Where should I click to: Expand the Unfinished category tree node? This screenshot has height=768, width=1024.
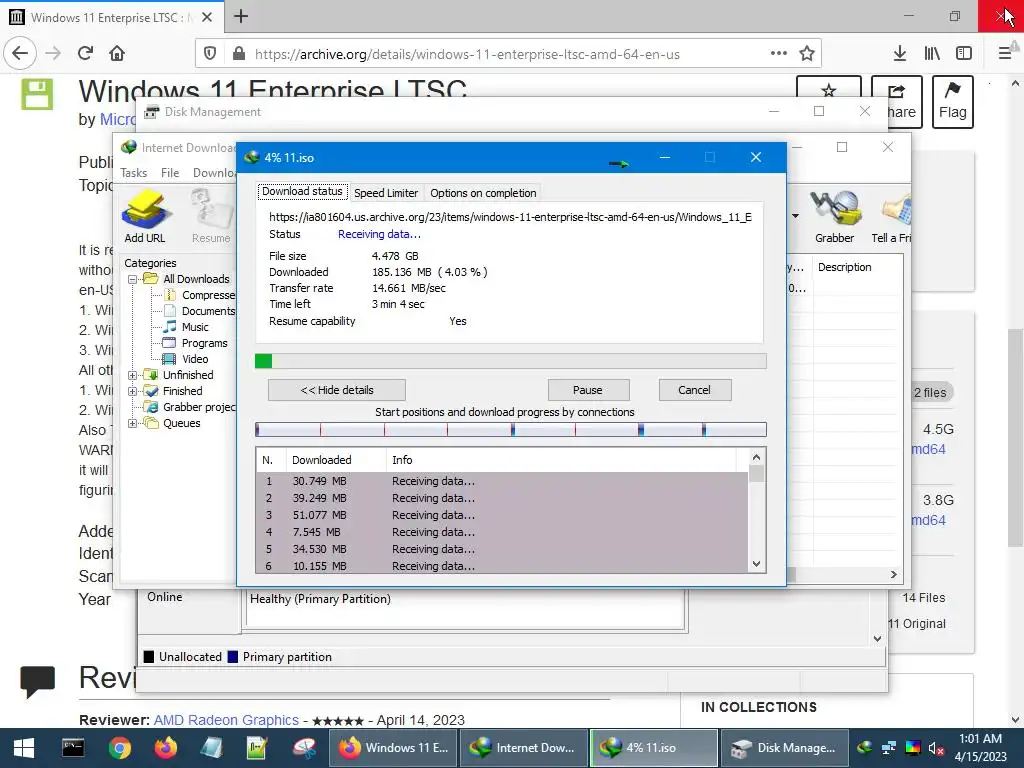[x=133, y=376]
